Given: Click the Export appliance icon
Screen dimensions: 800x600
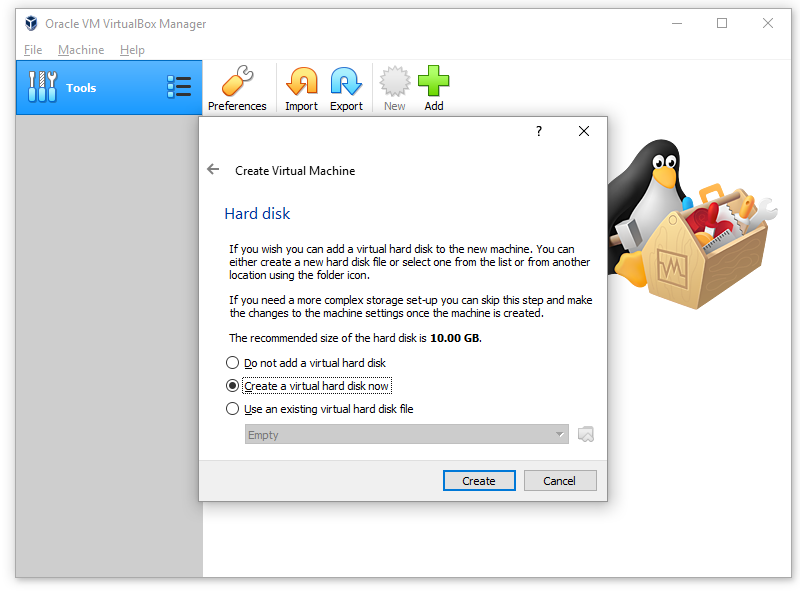Looking at the screenshot, I should pyautogui.click(x=346, y=88).
